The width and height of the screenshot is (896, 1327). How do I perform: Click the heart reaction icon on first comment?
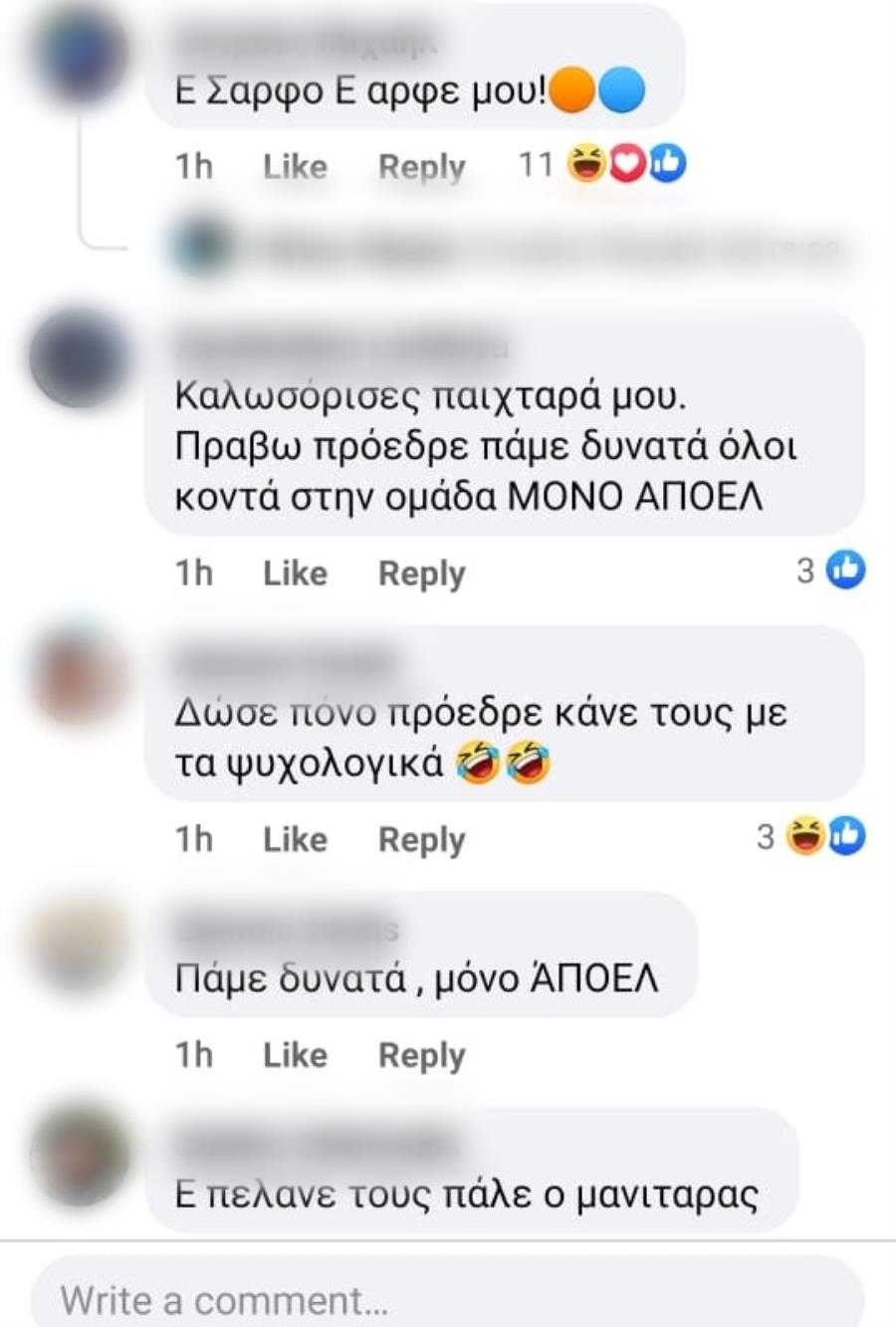point(627,164)
